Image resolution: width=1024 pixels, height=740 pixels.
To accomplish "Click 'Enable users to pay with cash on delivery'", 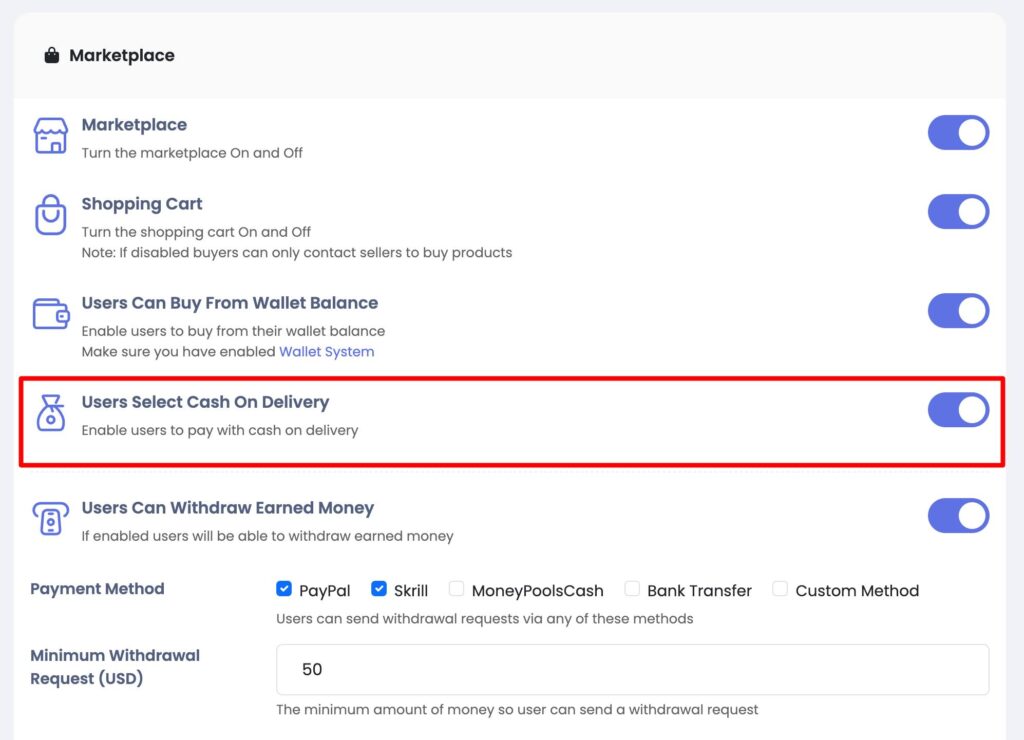I will 219,430.
